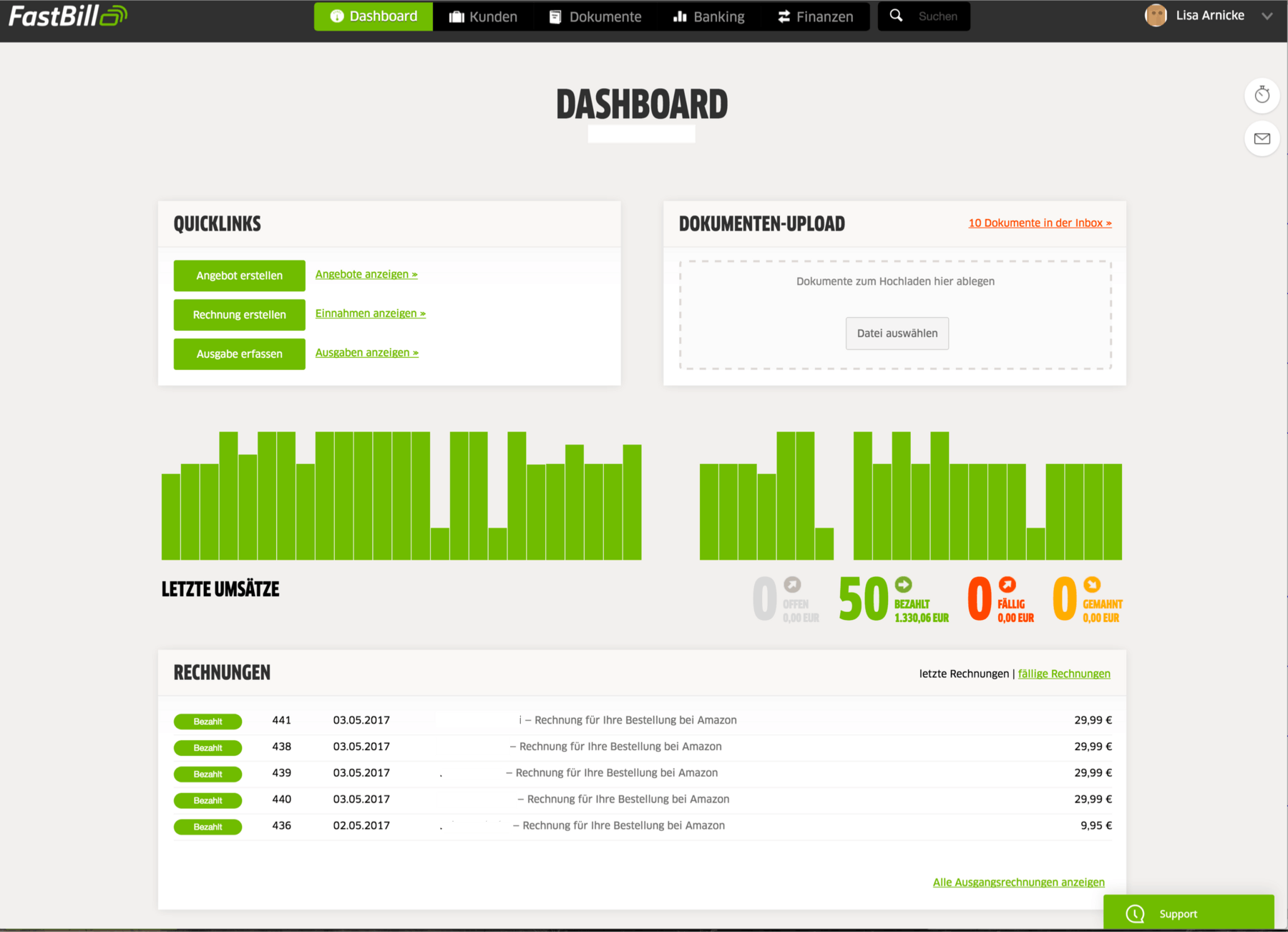1288x932 pixels.
Task: Click the Datei auswählen button
Action: point(897,334)
